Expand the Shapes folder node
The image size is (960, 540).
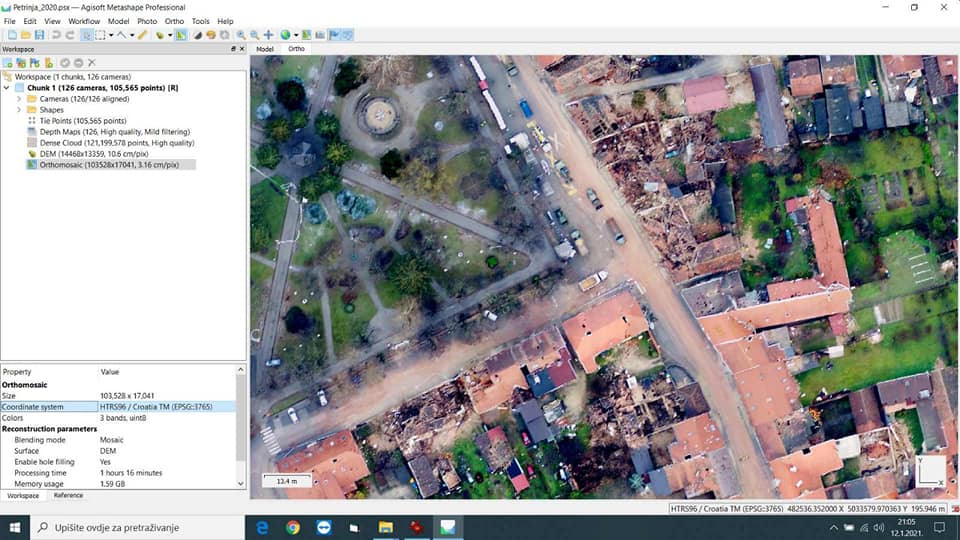pos(18,110)
